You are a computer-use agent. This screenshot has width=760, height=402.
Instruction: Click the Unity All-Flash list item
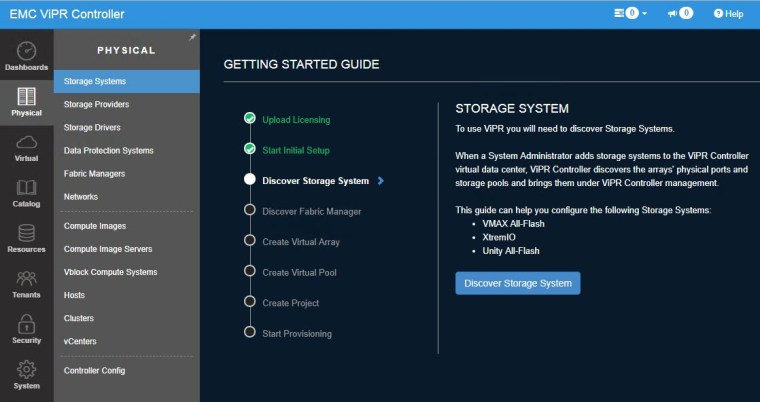tap(511, 251)
